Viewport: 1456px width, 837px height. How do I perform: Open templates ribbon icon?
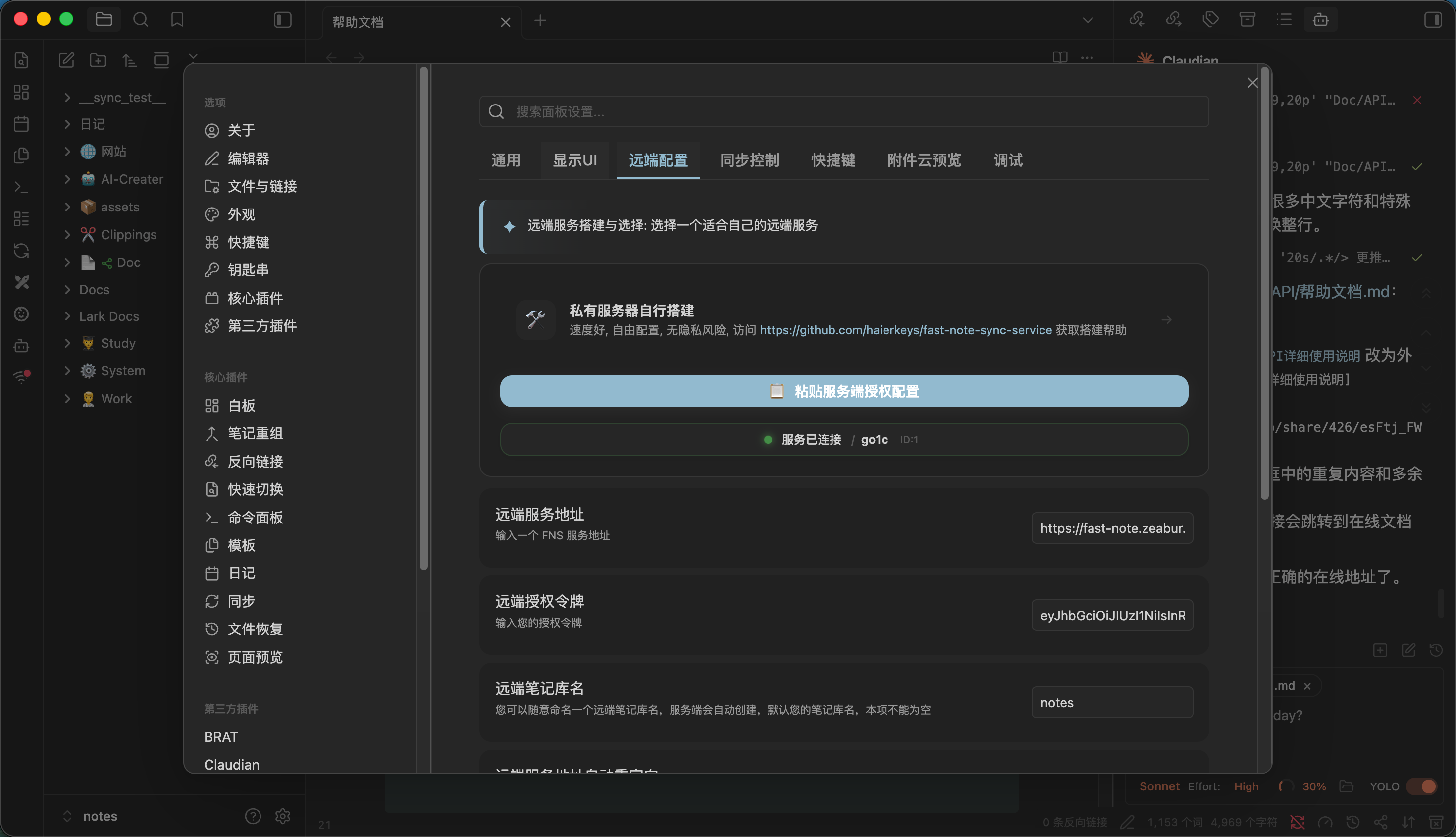[21, 155]
